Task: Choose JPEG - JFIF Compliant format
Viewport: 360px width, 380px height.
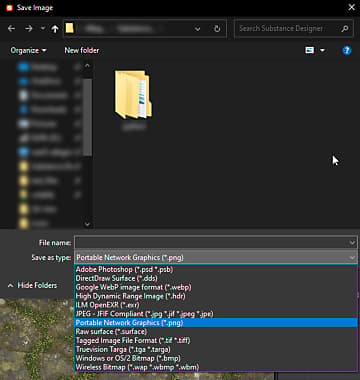Action: [x=216, y=314]
